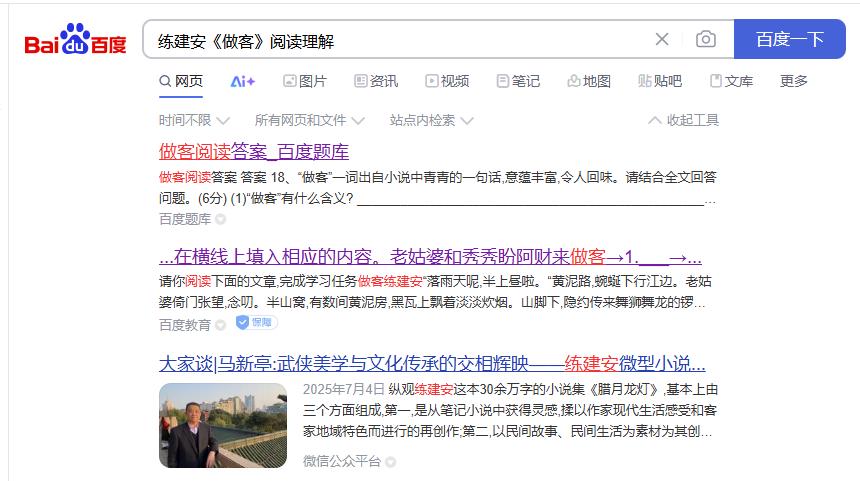Image resolution: width=860 pixels, height=481 pixels.
Task: Go to the 地图 tab
Action: pyautogui.click(x=589, y=81)
